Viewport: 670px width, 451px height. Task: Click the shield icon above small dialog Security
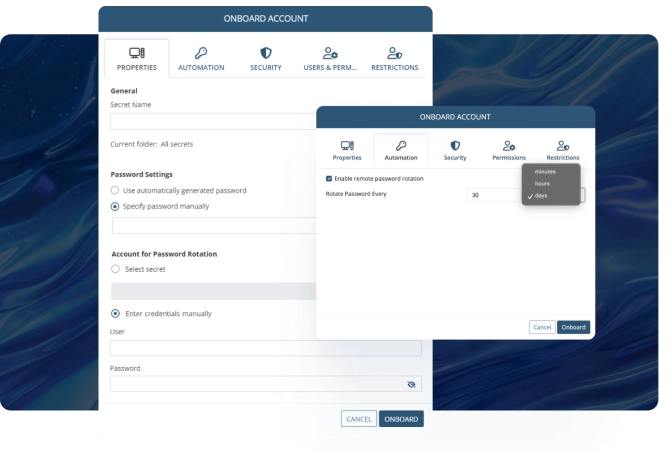pyautogui.click(x=455, y=146)
